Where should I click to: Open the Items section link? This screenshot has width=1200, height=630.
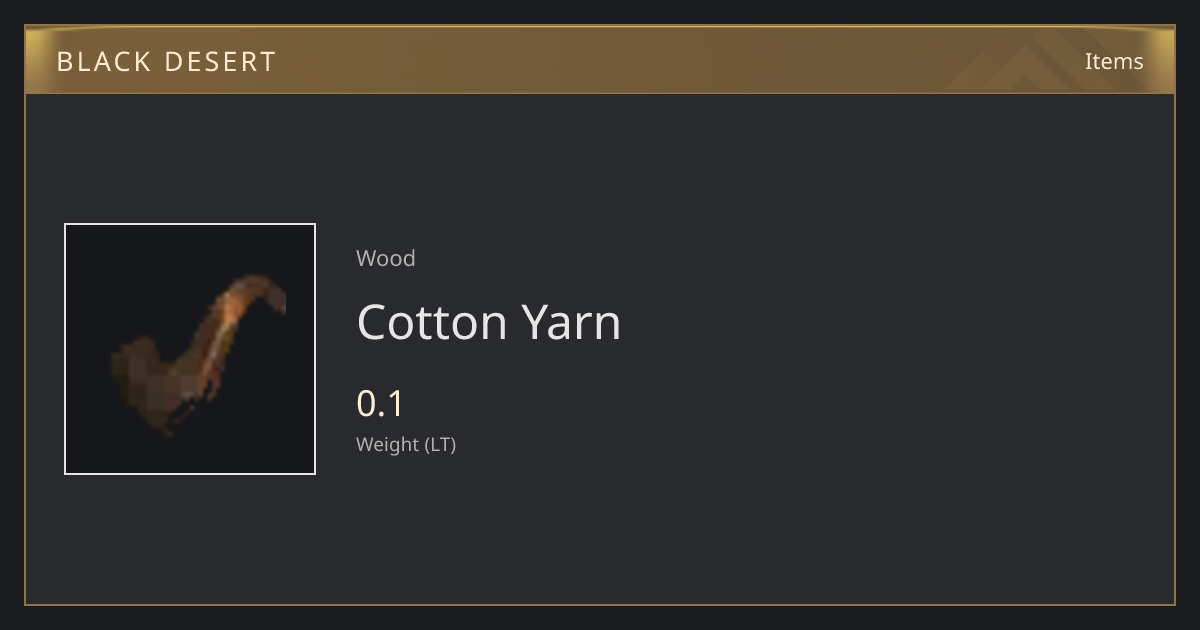click(x=1114, y=61)
